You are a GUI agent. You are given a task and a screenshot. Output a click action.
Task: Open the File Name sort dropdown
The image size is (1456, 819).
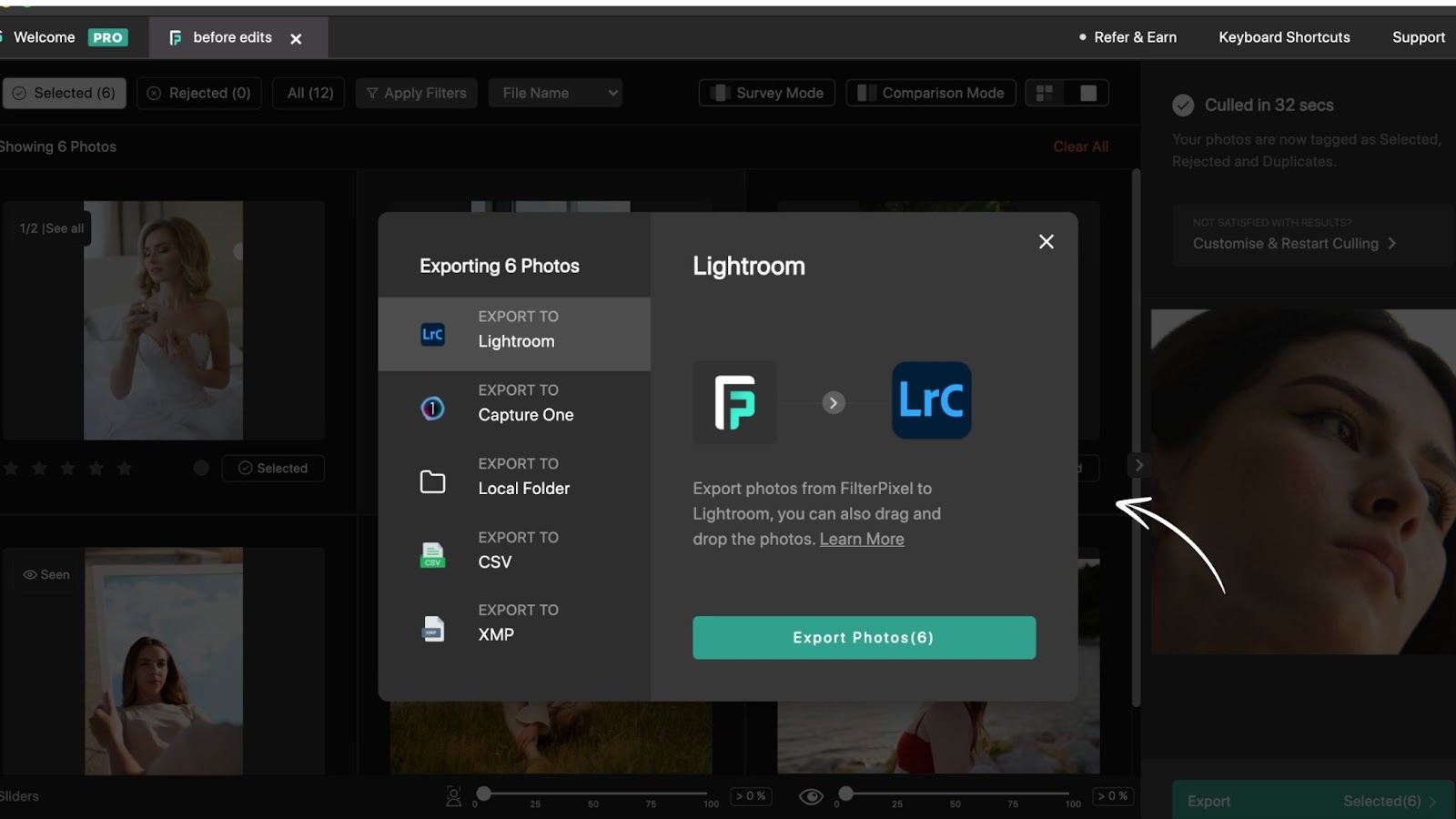(x=555, y=93)
